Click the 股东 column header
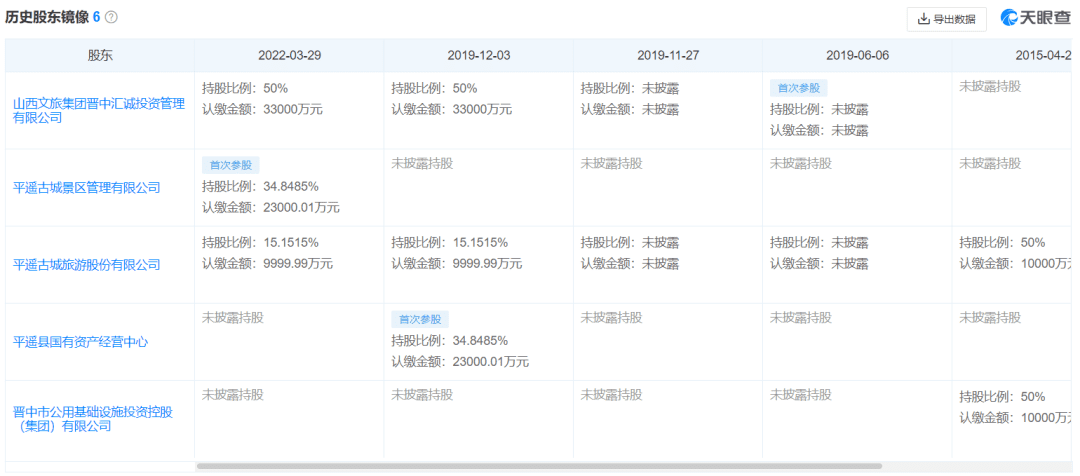Screen dimensions: 1080x476 (100, 56)
